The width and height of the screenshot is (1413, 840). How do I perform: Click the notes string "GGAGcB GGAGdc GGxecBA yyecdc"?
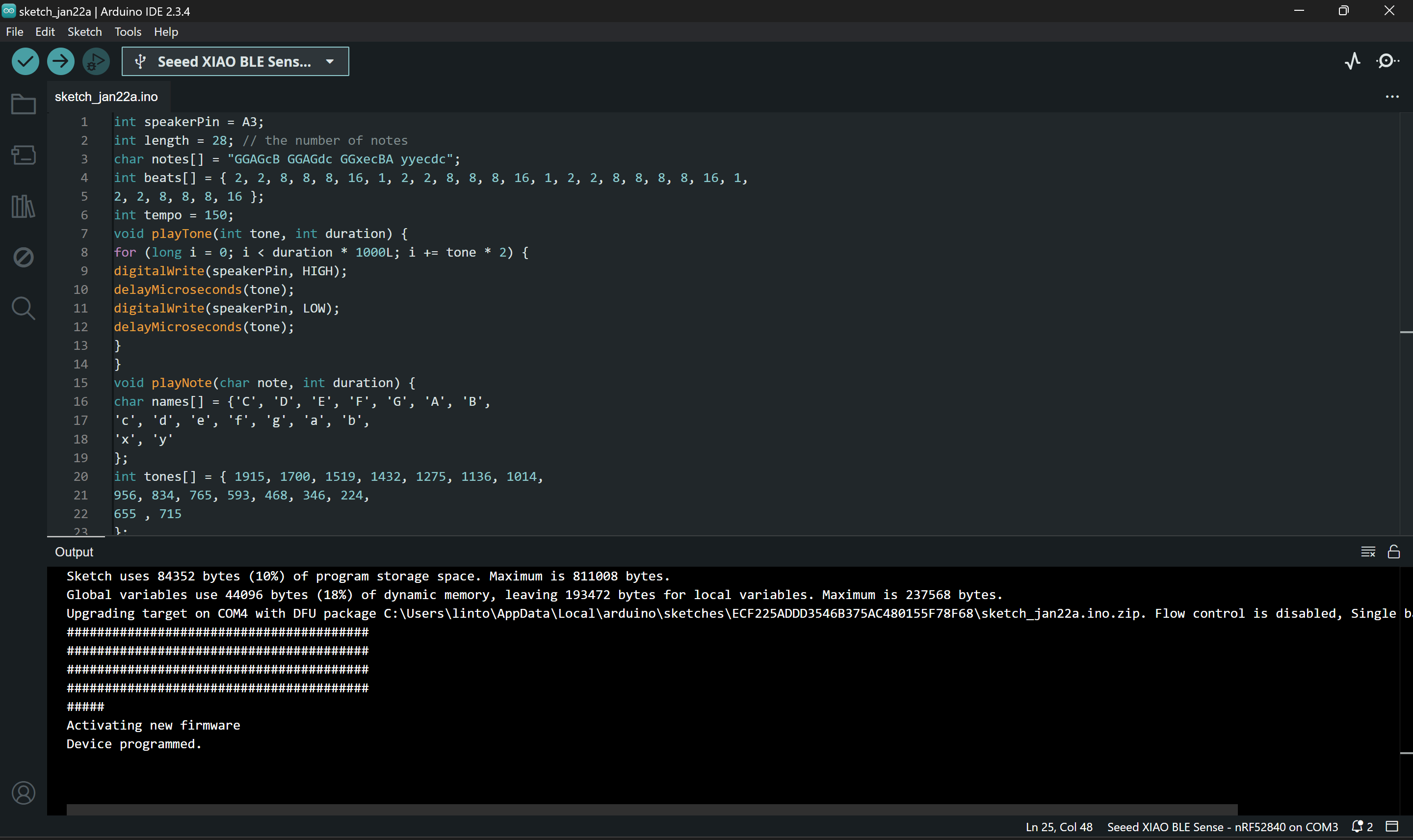(340, 159)
